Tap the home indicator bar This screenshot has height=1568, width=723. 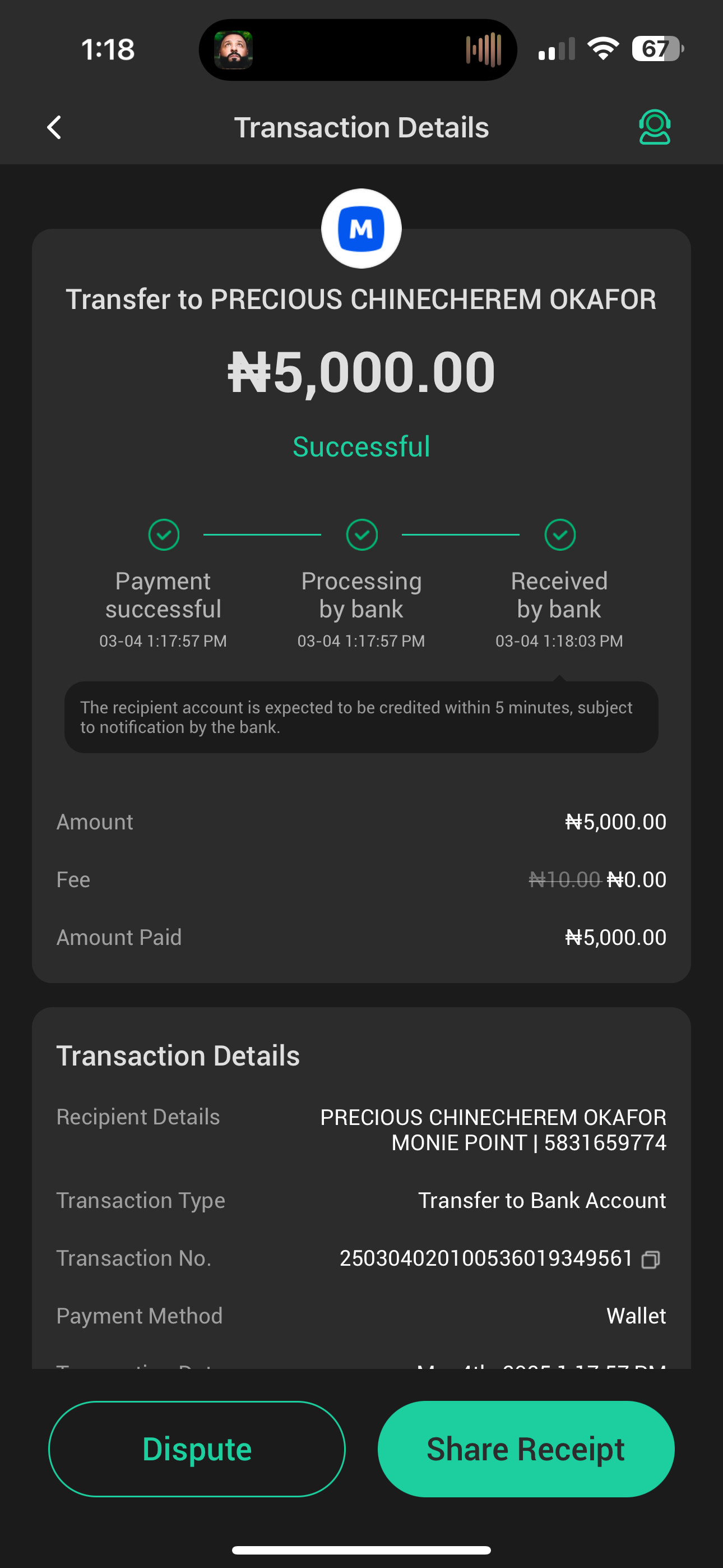(361, 1549)
